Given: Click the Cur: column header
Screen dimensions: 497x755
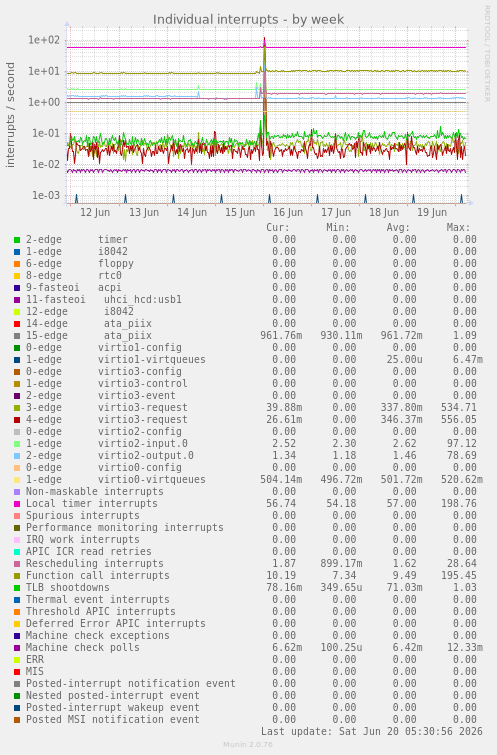Looking at the screenshot, I should point(278,227).
